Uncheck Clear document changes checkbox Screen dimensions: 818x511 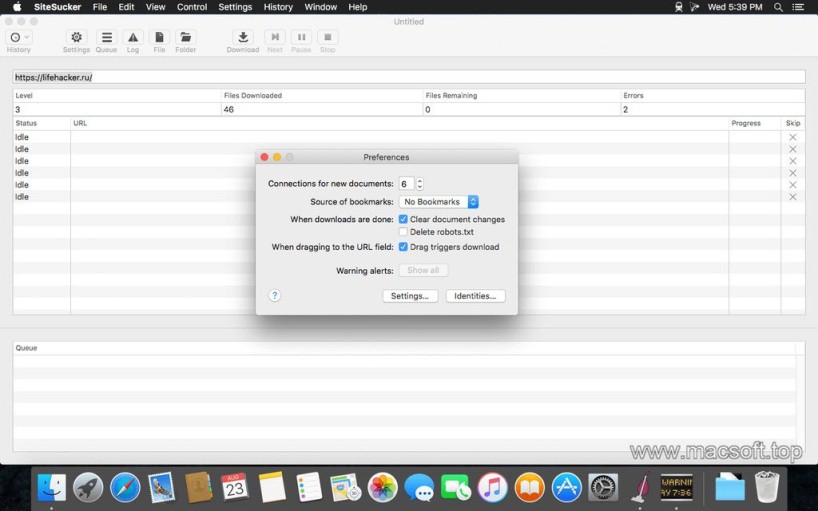(x=403, y=219)
